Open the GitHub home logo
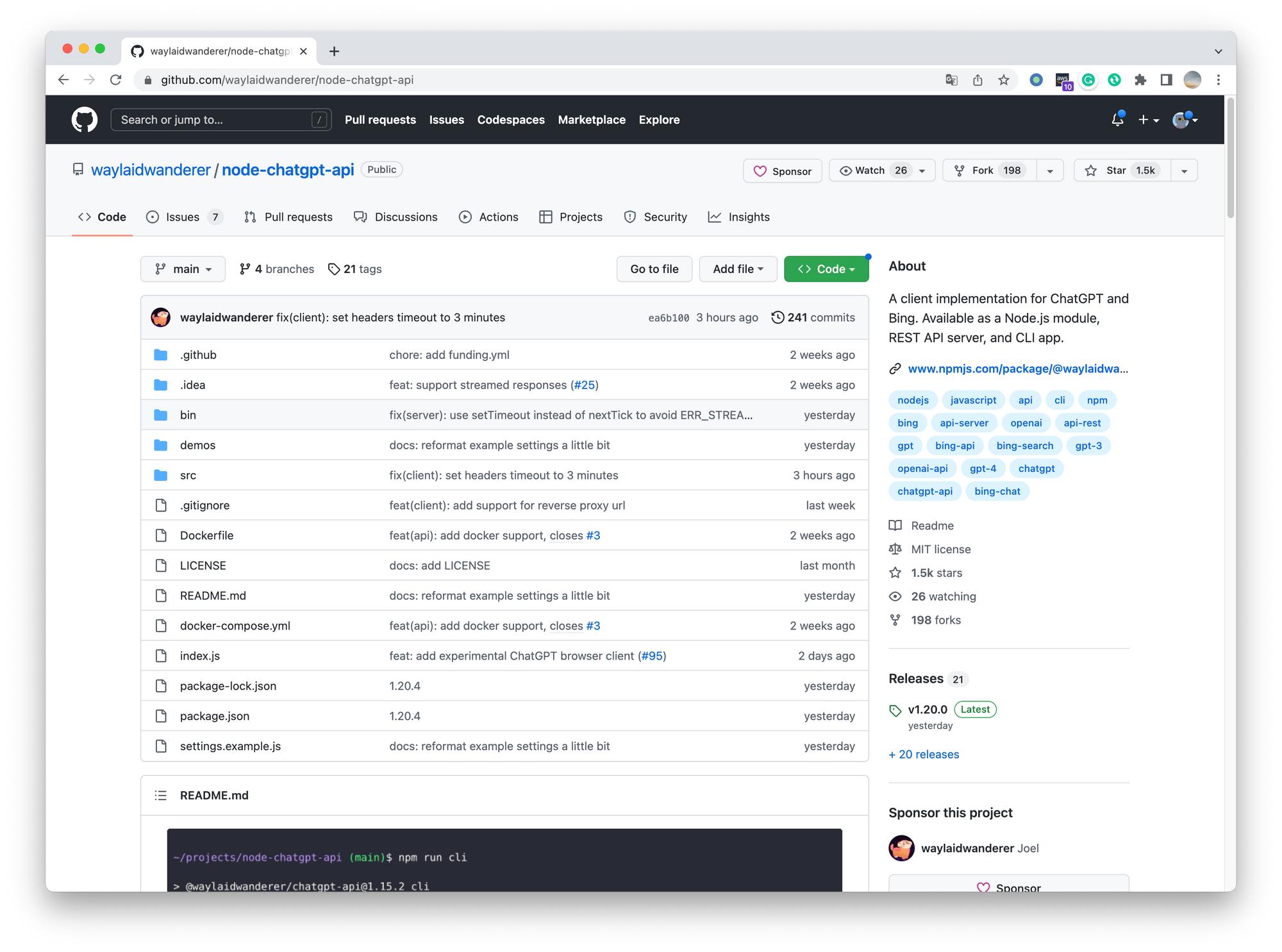Image resolution: width=1282 pixels, height=952 pixels. [83, 120]
